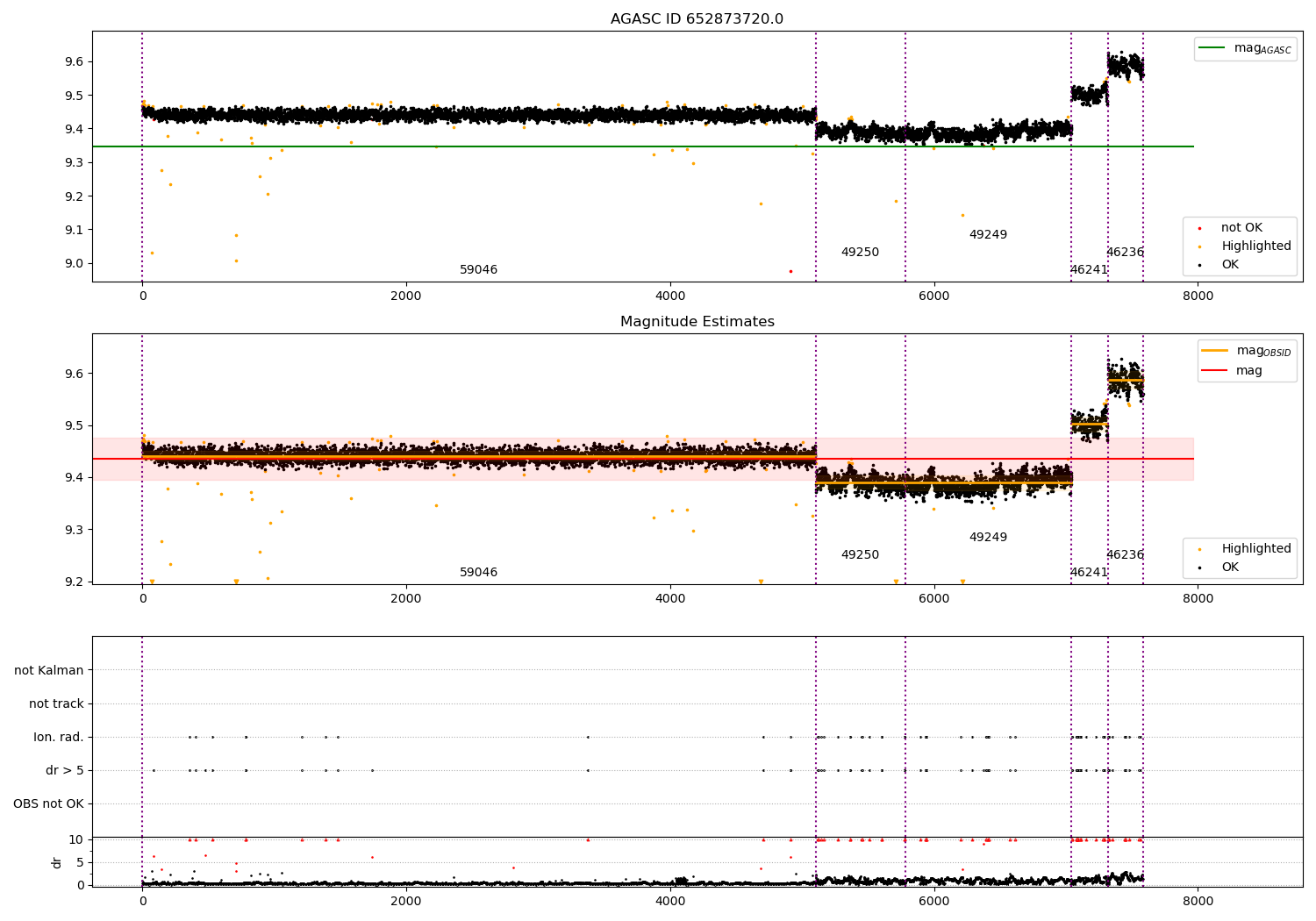Click the 'dr > 5' row label
The height and width of the screenshot is (921, 1316).
point(65,771)
